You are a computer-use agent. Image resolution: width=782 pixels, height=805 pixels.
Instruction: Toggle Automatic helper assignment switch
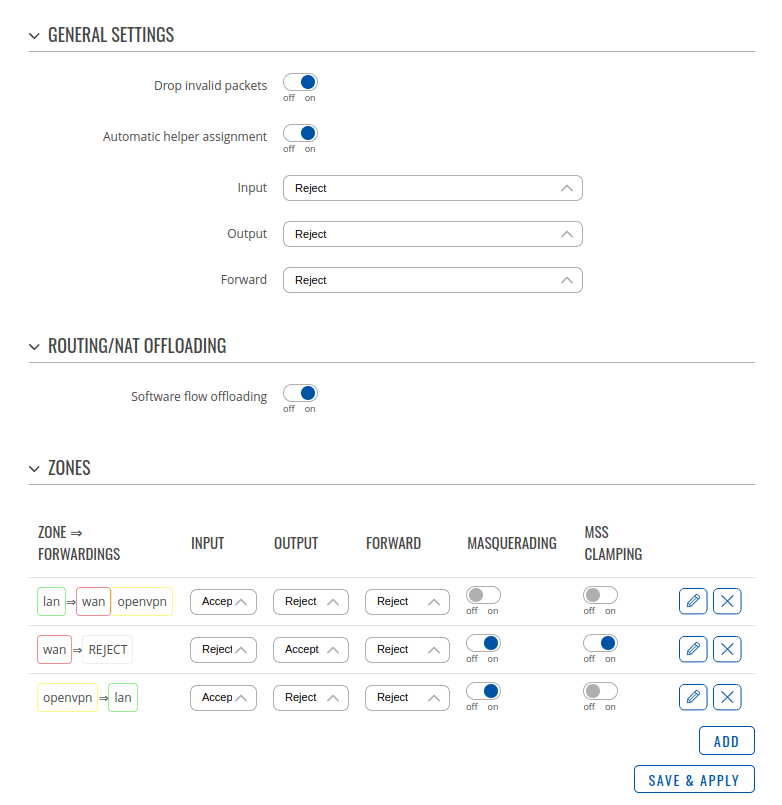[x=300, y=133]
